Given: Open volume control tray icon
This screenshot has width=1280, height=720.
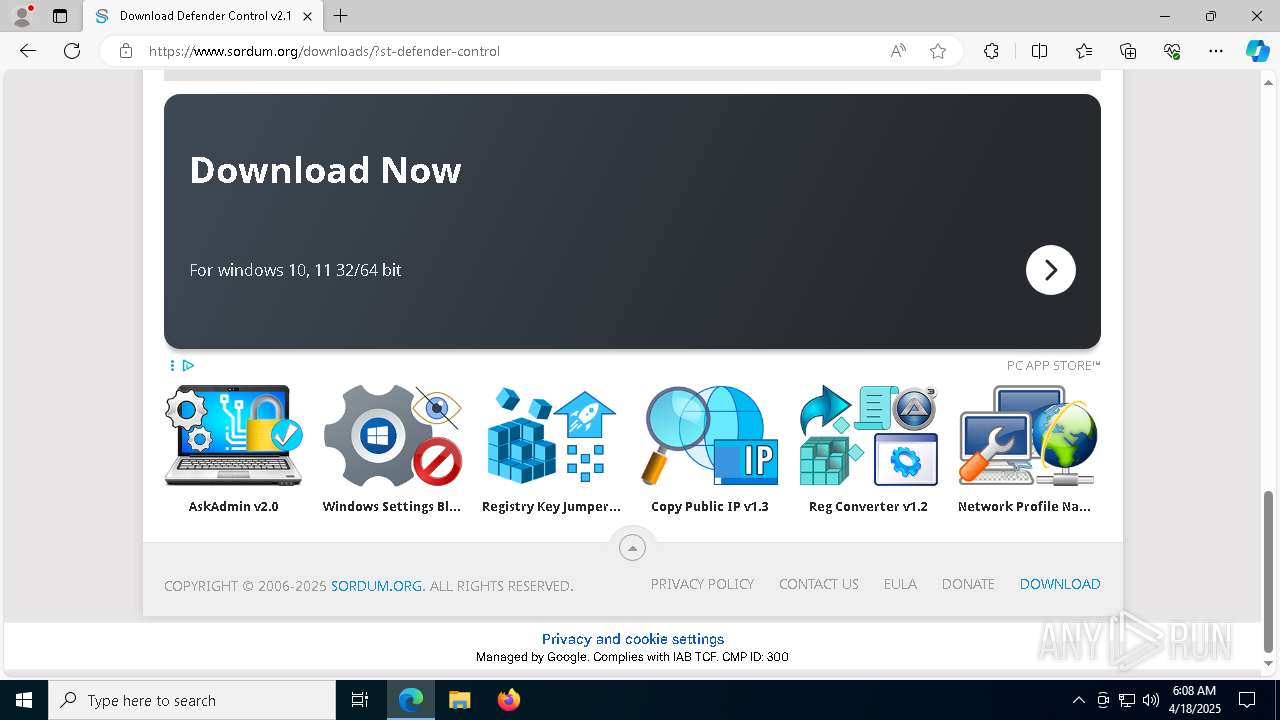Looking at the screenshot, I should pos(1151,700).
